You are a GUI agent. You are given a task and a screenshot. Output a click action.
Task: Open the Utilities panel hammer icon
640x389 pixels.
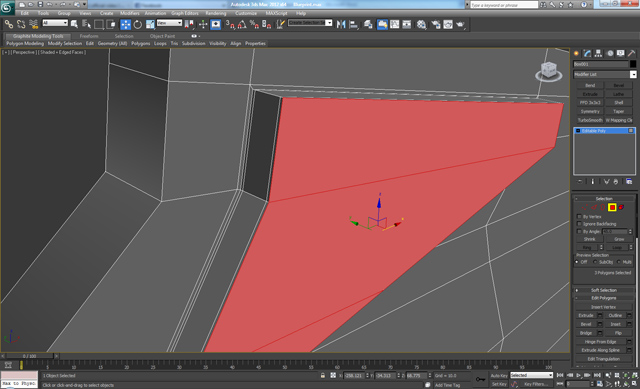pyautogui.click(x=631, y=53)
